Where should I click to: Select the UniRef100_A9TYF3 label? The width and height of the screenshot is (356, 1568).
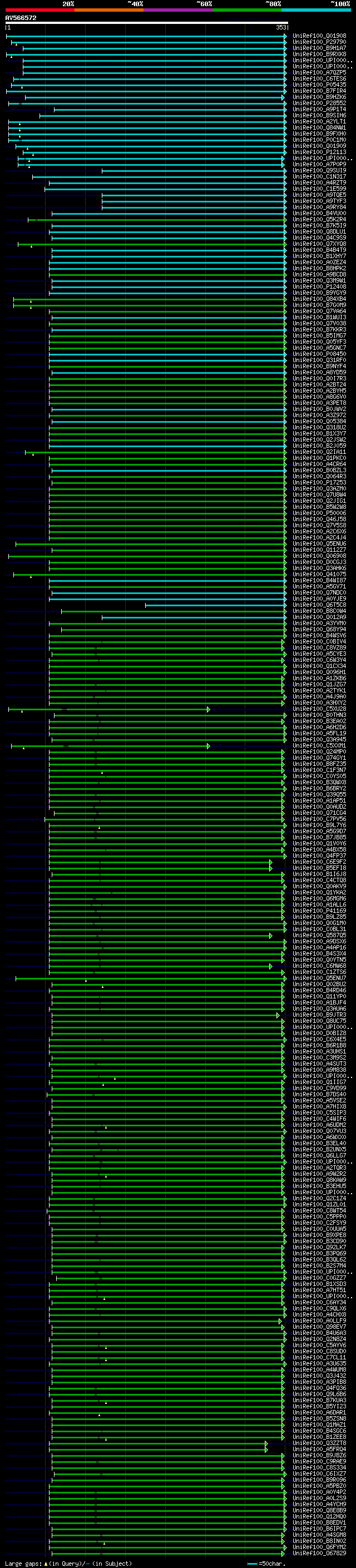click(319, 201)
